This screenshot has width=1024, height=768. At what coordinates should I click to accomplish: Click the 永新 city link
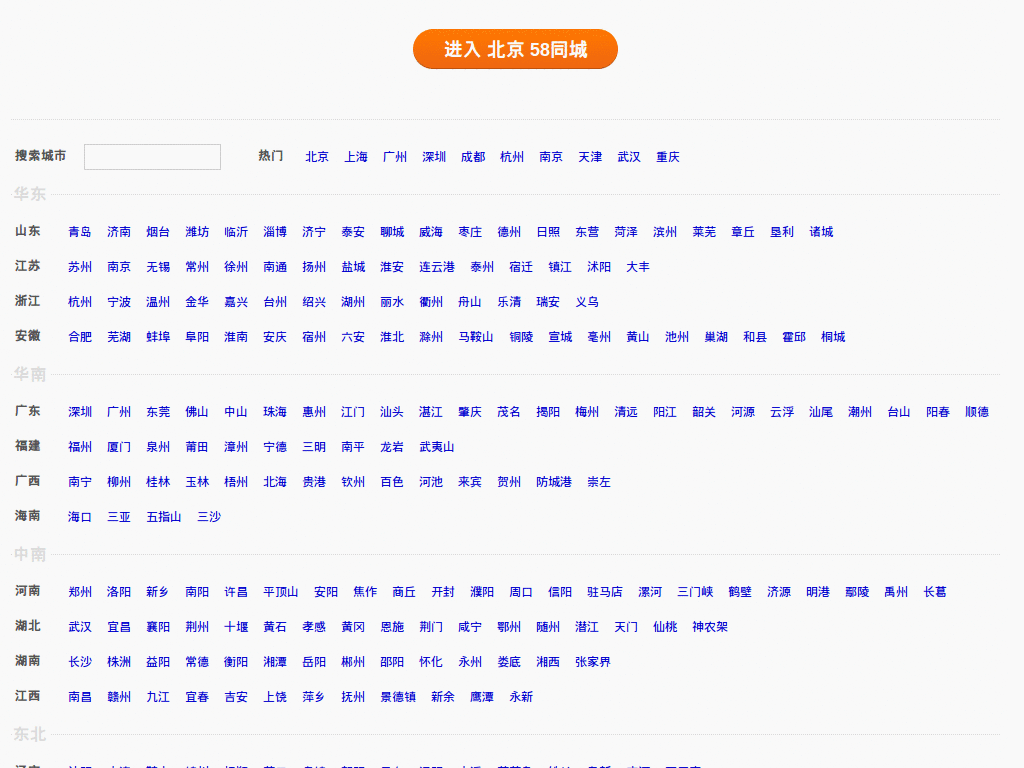[521, 697]
